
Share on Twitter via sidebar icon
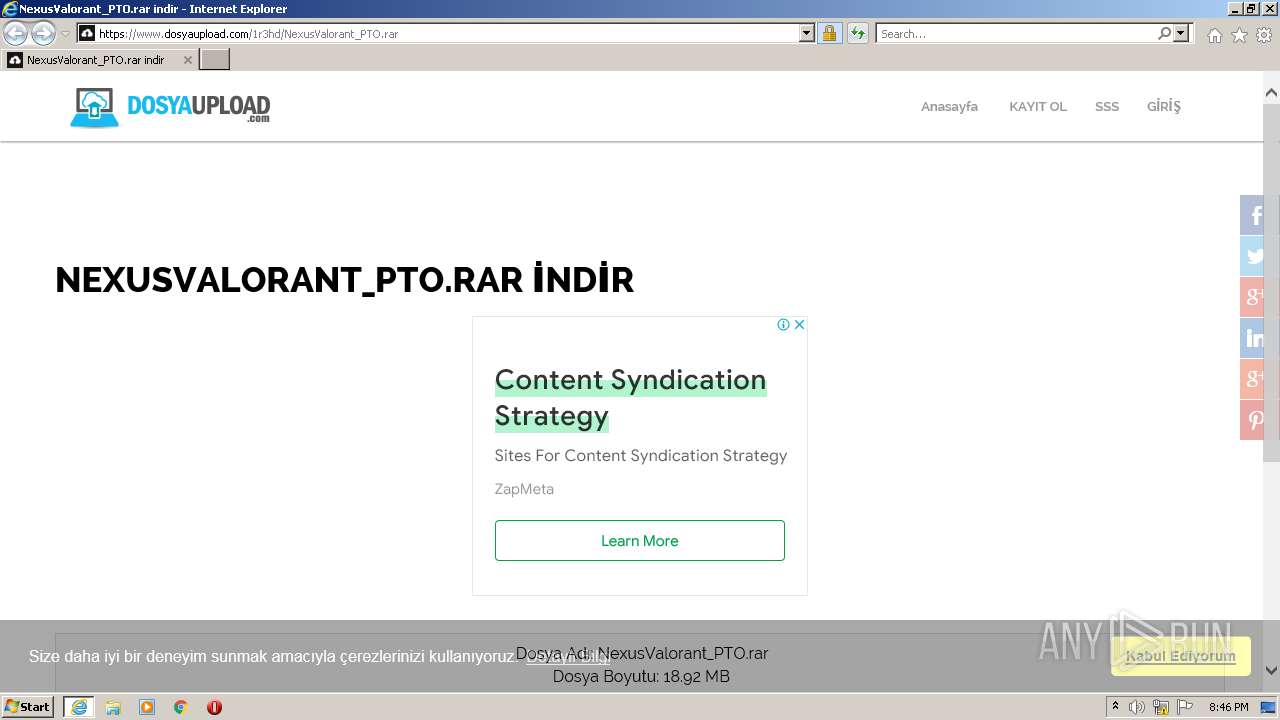click(1253, 256)
